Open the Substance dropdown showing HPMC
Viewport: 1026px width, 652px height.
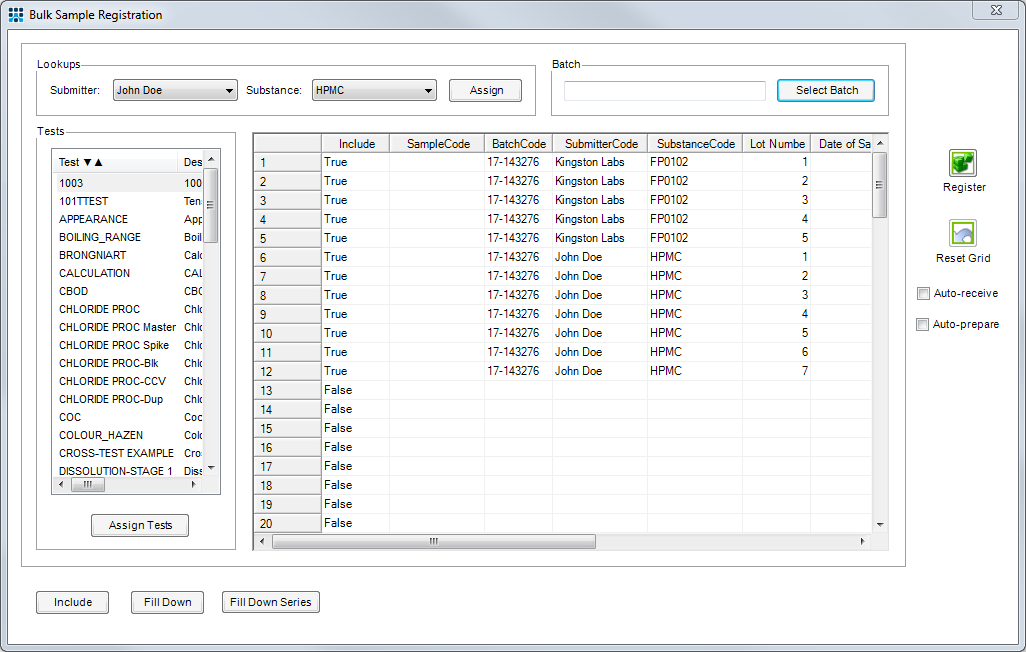[429, 90]
